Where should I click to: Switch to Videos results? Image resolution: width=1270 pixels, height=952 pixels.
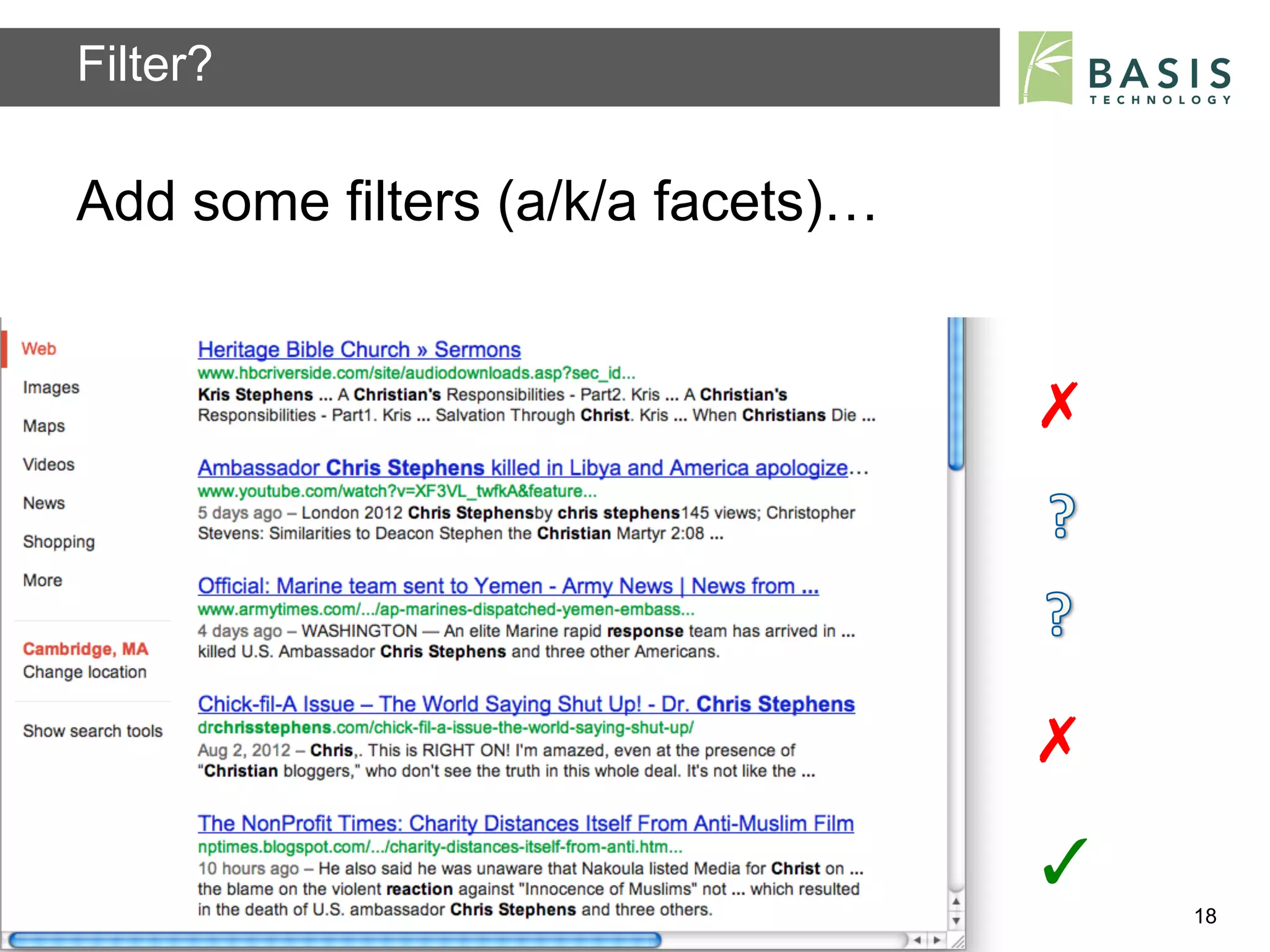(48, 464)
